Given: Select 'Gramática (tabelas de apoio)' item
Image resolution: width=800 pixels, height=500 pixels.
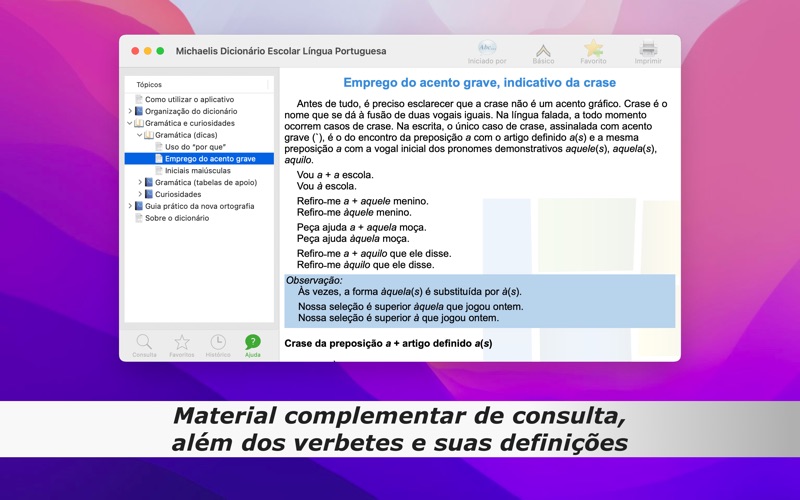Looking at the screenshot, I should coord(206,182).
